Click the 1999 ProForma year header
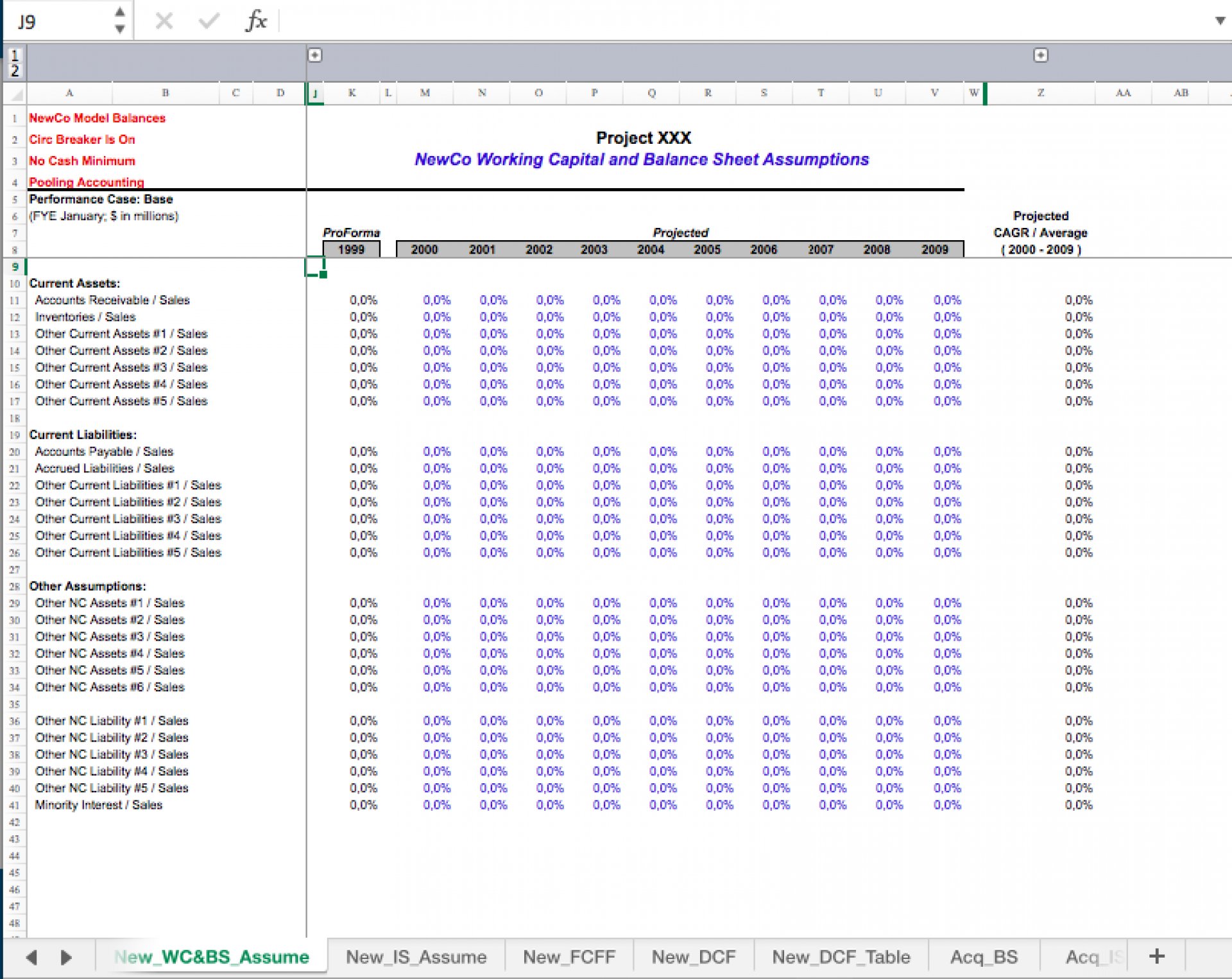 point(351,249)
